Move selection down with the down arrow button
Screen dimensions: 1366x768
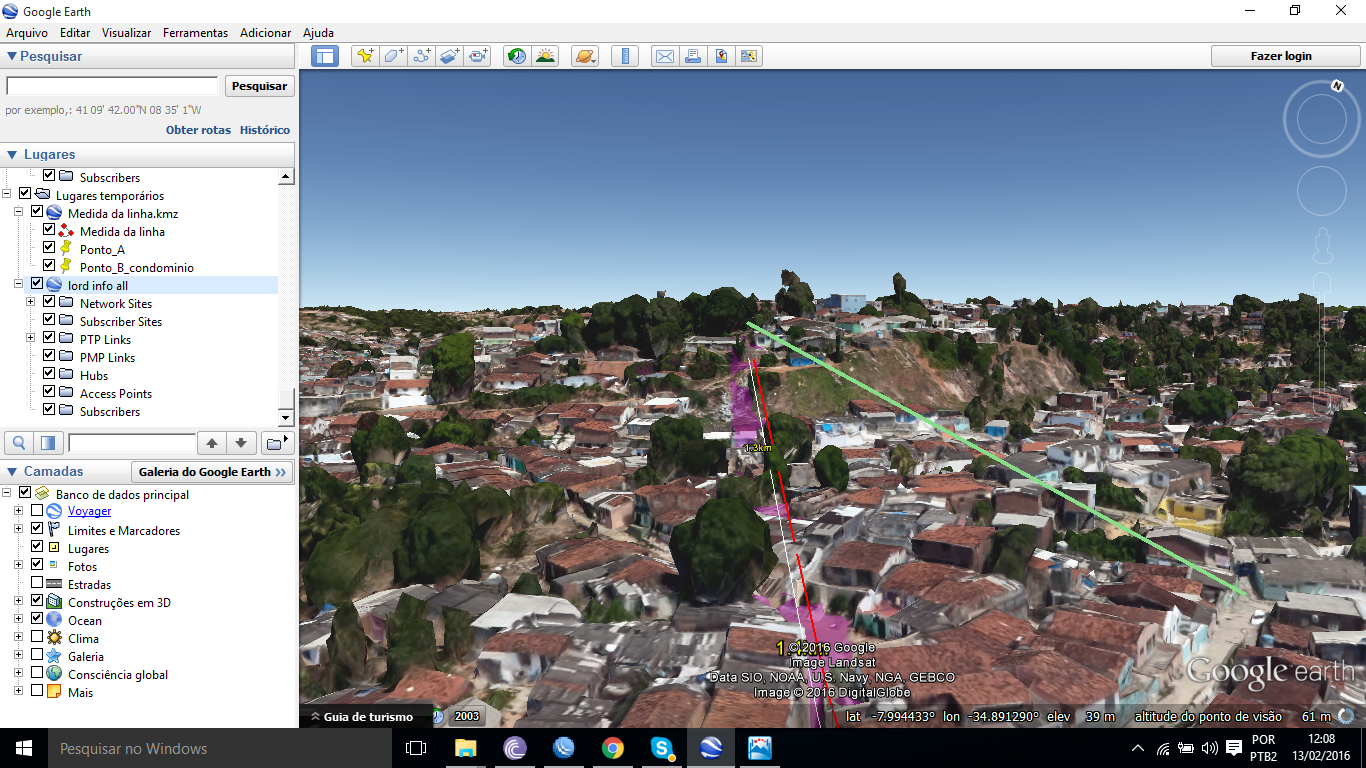pos(241,442)
